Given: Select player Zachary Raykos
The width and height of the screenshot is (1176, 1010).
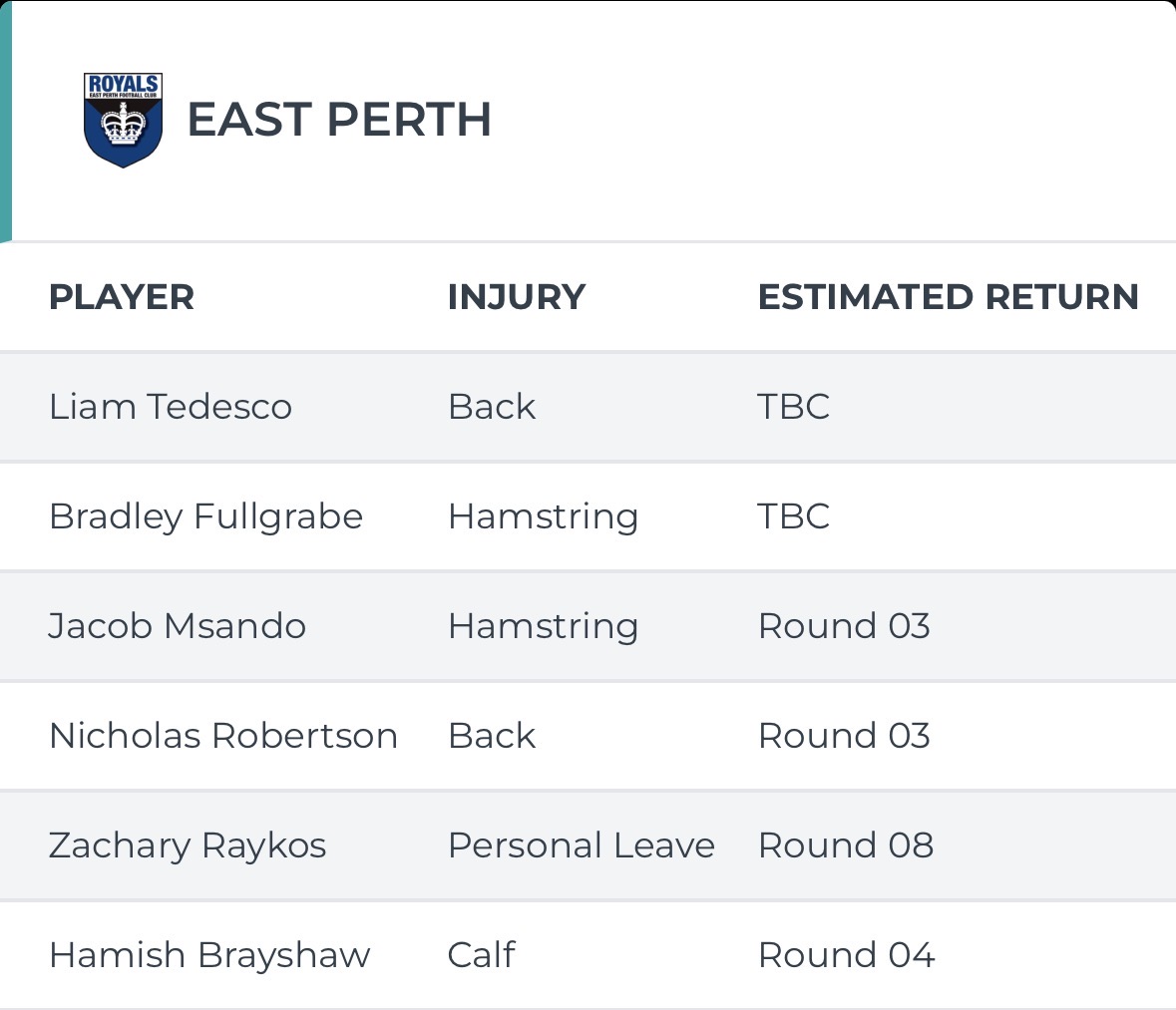Looking at the screenshot, I should (x=188, y=845).
